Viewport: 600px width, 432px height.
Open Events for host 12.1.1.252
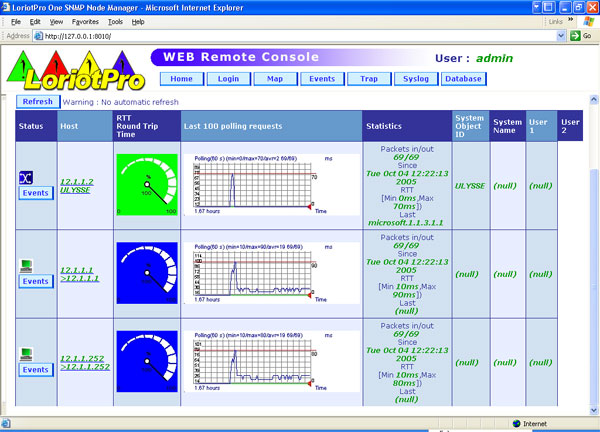pos(36,370)
